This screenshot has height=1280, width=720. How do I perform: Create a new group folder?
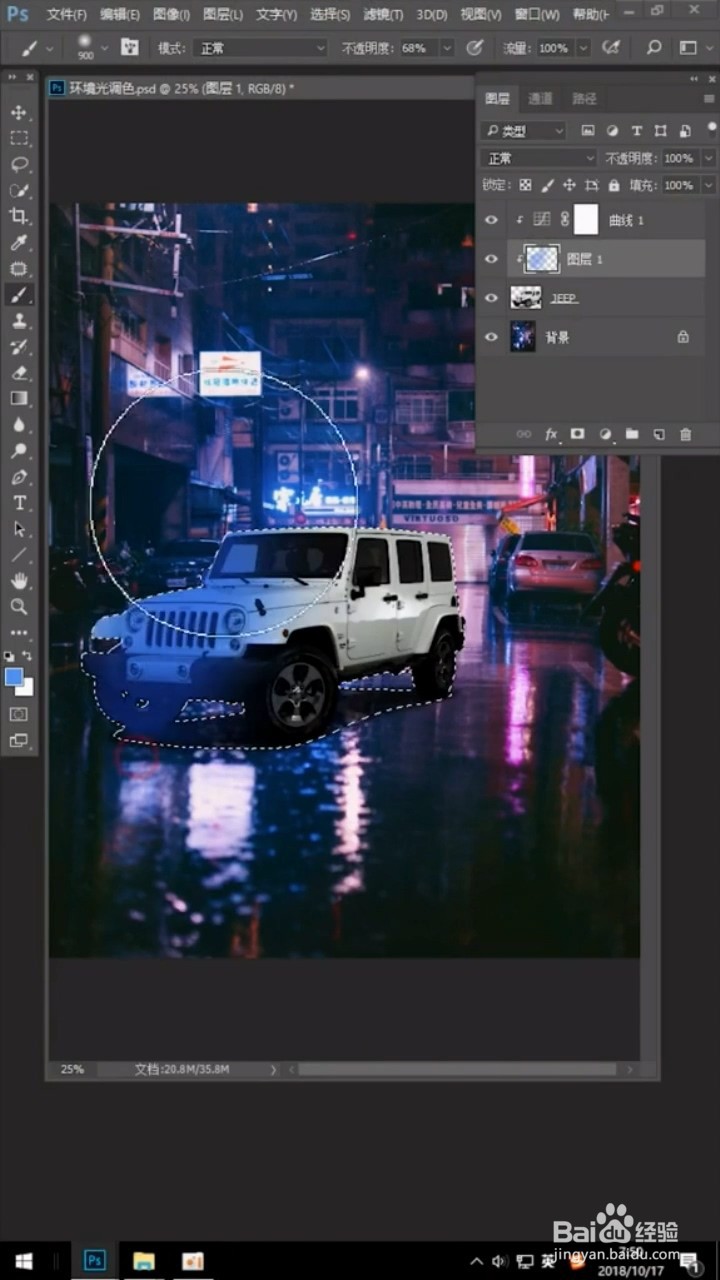click(x=632, y=434)
